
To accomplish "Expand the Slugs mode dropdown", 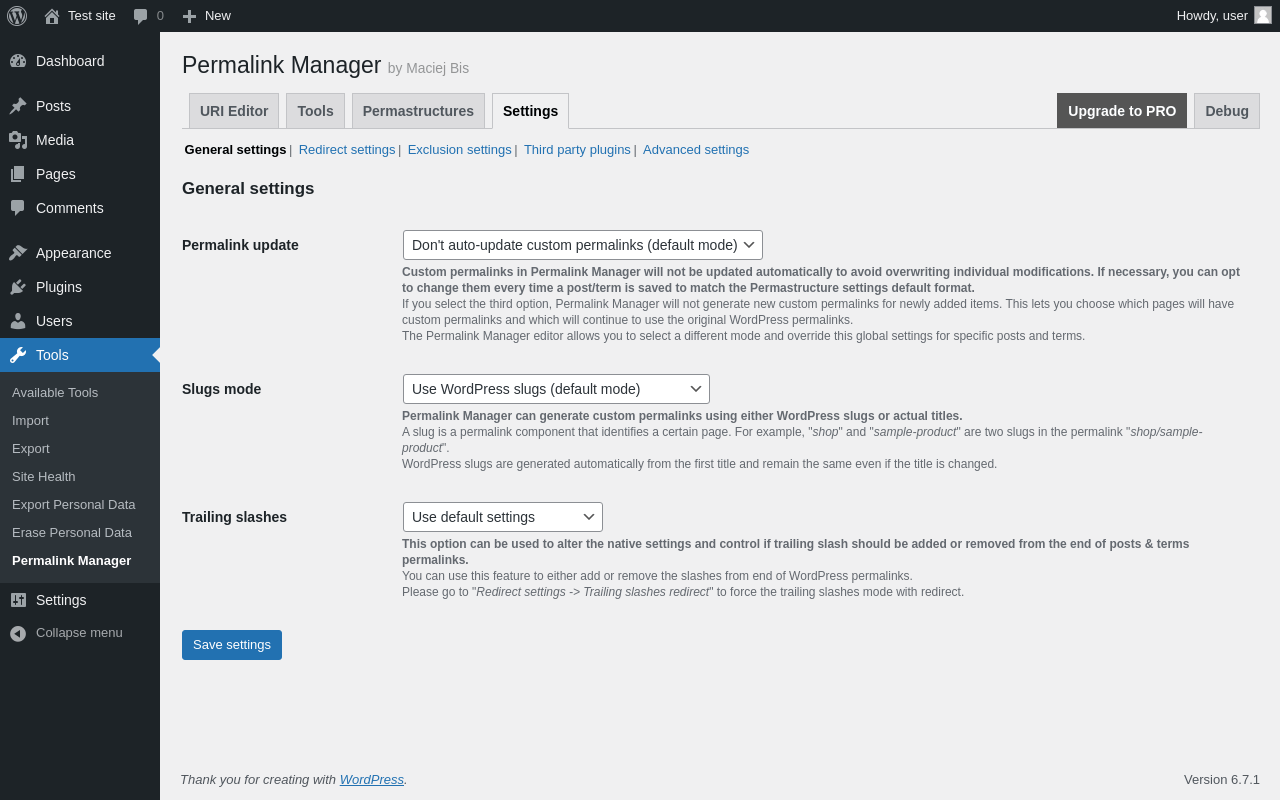I will pyautogui.click(x=556, y=389).
